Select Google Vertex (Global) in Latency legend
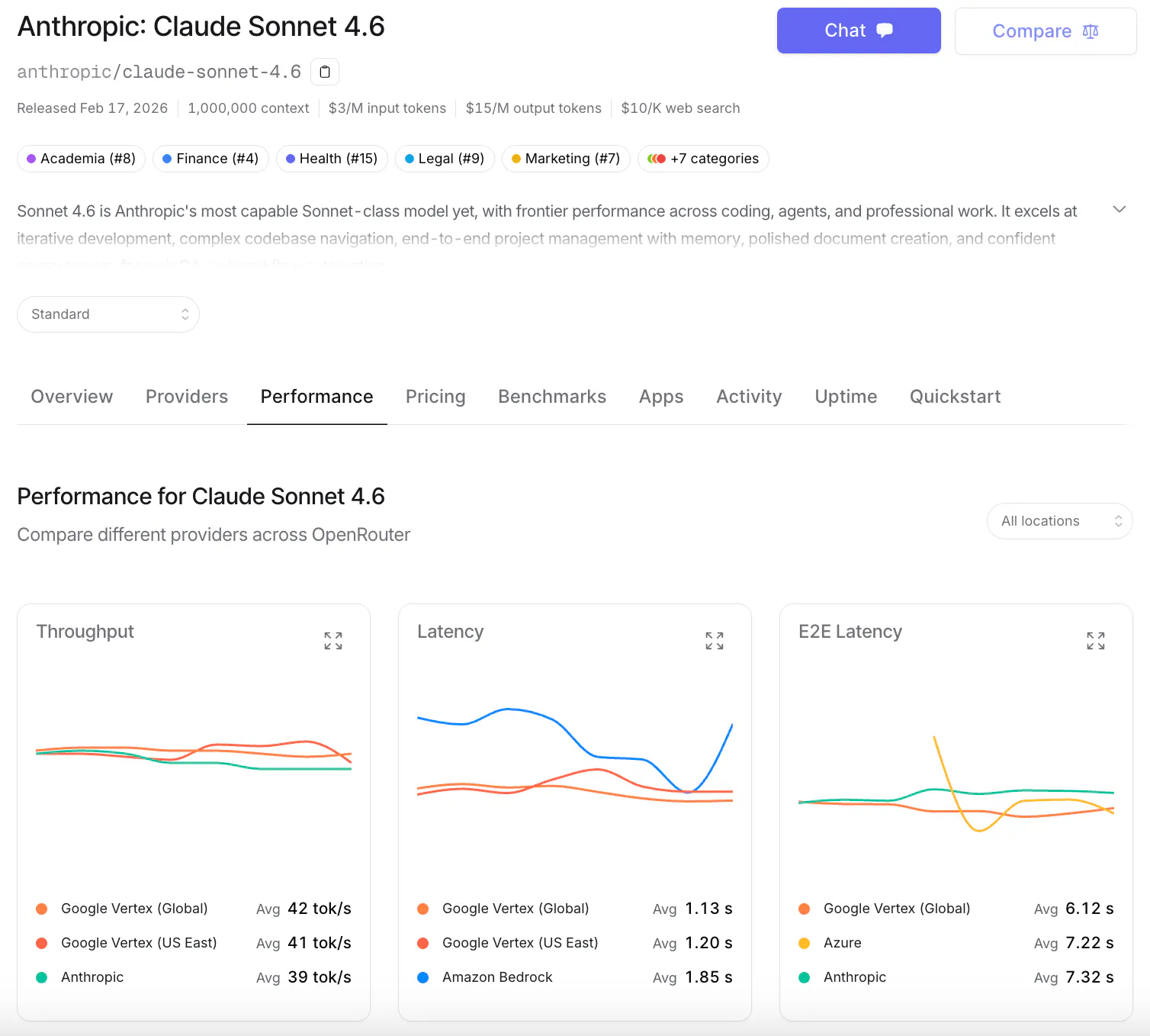This screenshot has height=1036, width=1150. pyautogui.click(x=516, y=909)
